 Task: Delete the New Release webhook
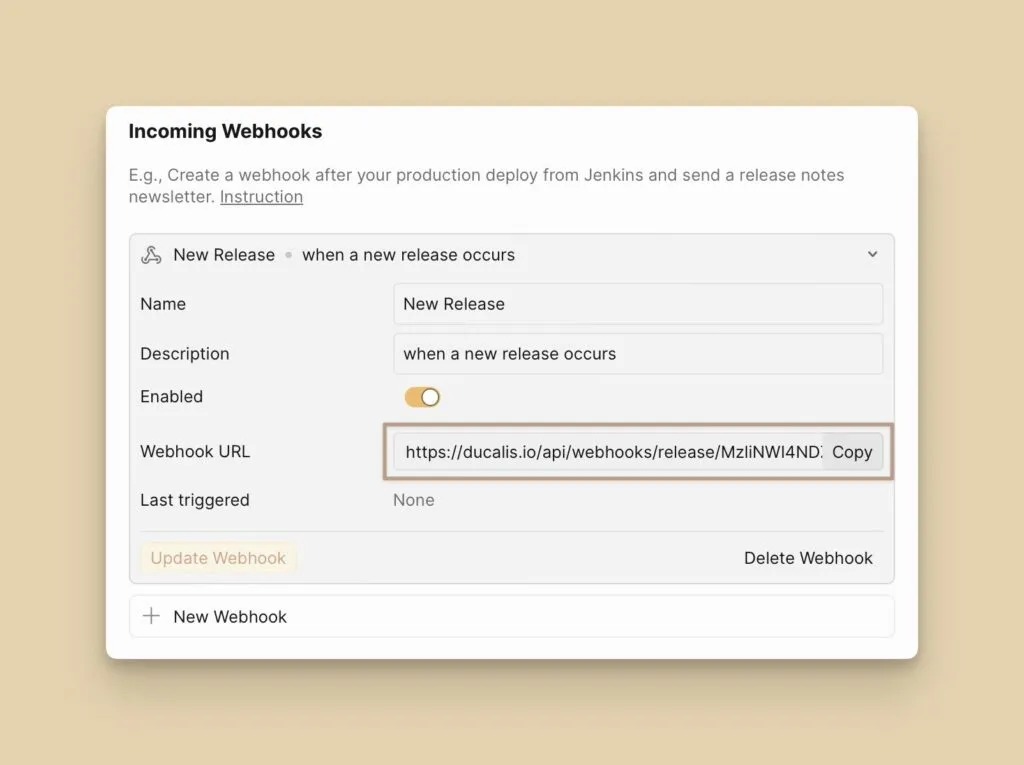pos(808,558)
